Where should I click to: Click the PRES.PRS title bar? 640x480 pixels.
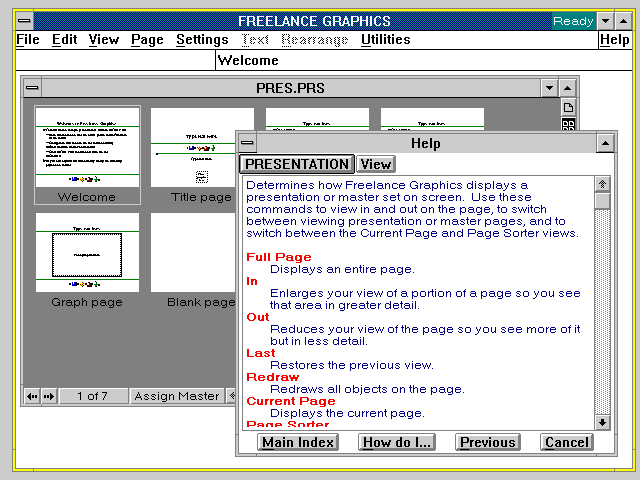291,88
